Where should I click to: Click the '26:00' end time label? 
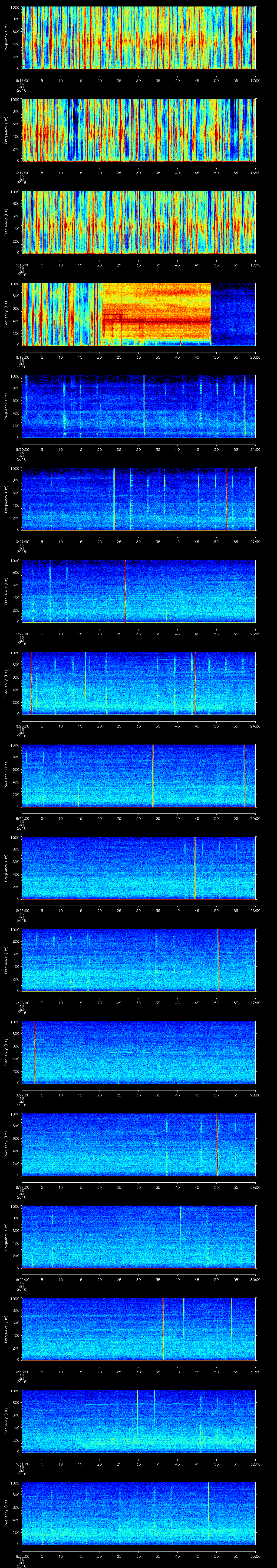point(255,910)
